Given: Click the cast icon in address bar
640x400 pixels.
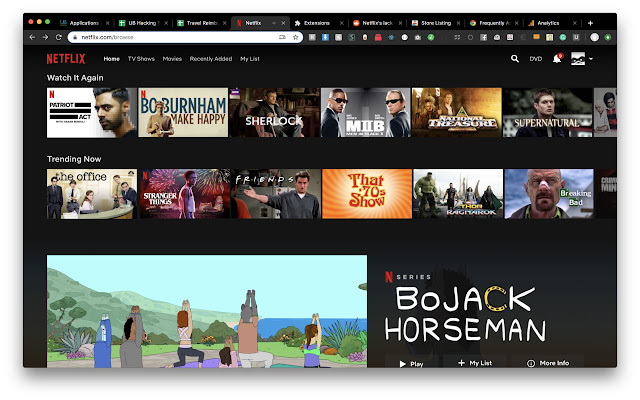Looking at the screenshot, I should tap(282, 37).
